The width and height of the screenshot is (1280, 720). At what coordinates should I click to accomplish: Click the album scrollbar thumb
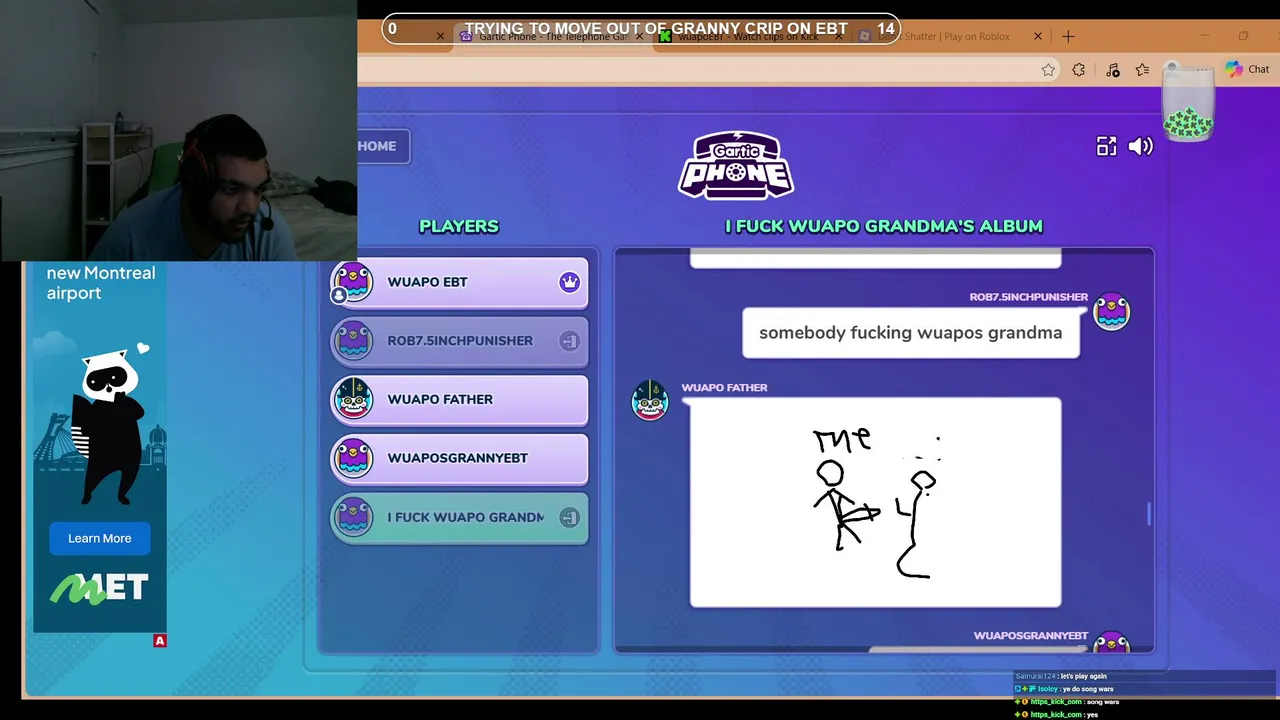click(x=1149, y=514)
